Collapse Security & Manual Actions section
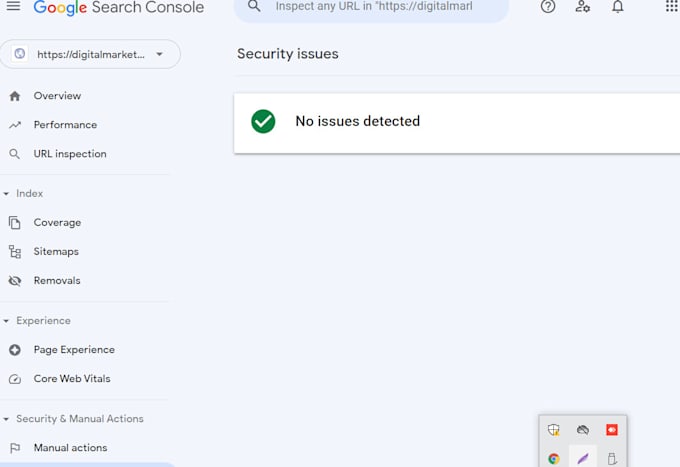680x467 pixels. click(x=7, y=419)
